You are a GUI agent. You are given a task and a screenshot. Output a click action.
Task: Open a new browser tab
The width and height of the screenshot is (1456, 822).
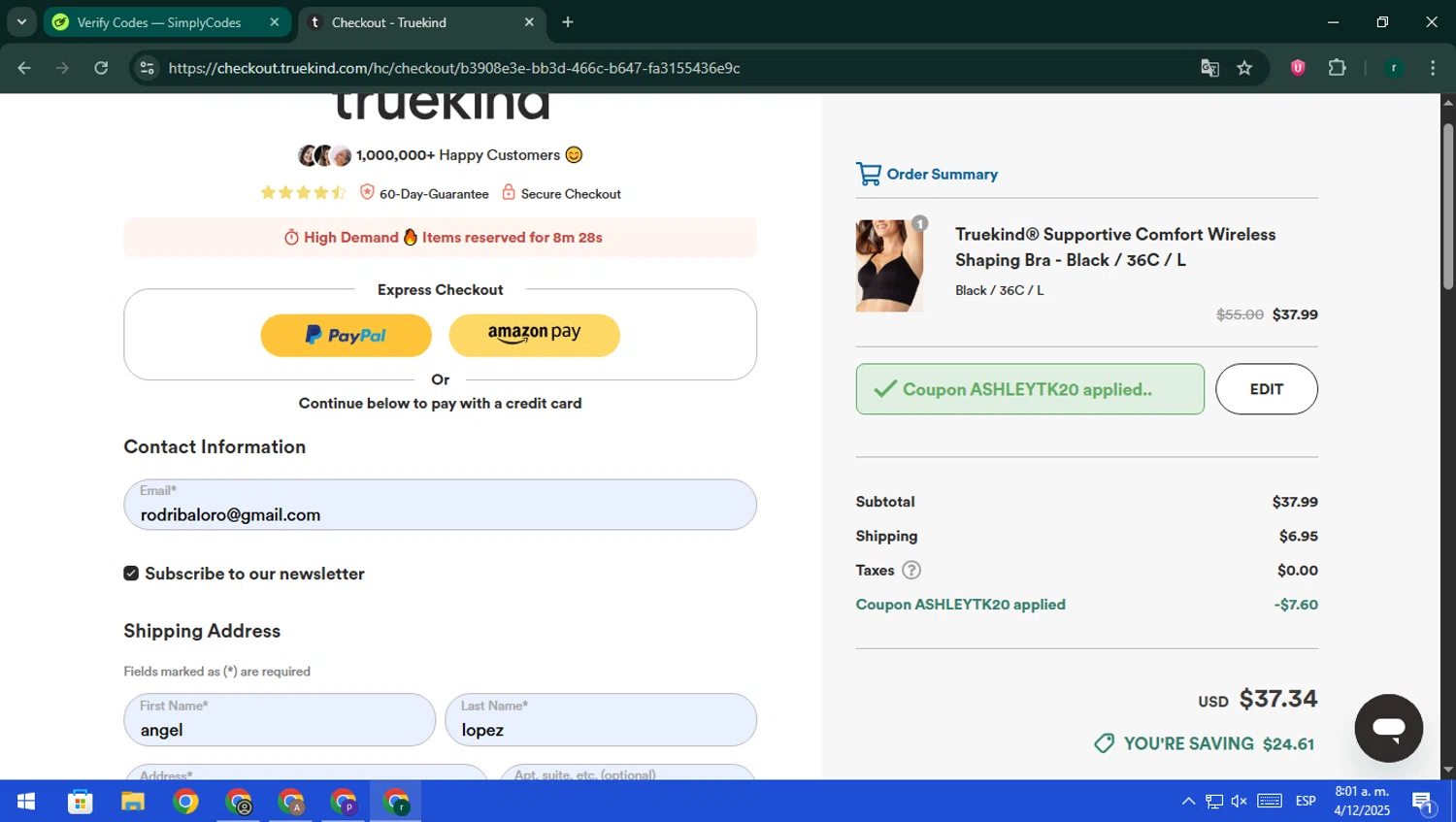pyautogui.click(x=568, y=22)
